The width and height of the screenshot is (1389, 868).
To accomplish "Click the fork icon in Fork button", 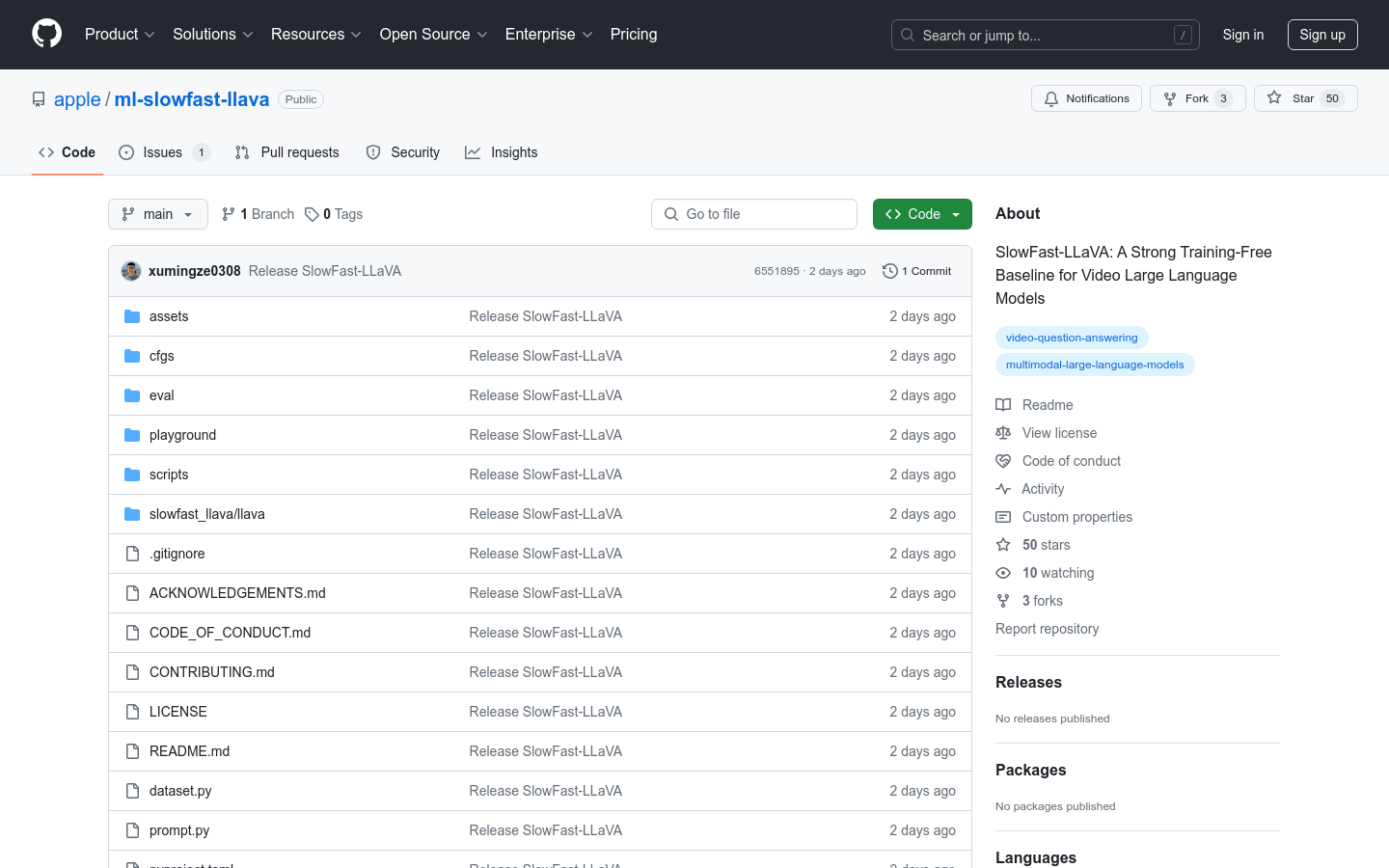I will pos(1170,98).
